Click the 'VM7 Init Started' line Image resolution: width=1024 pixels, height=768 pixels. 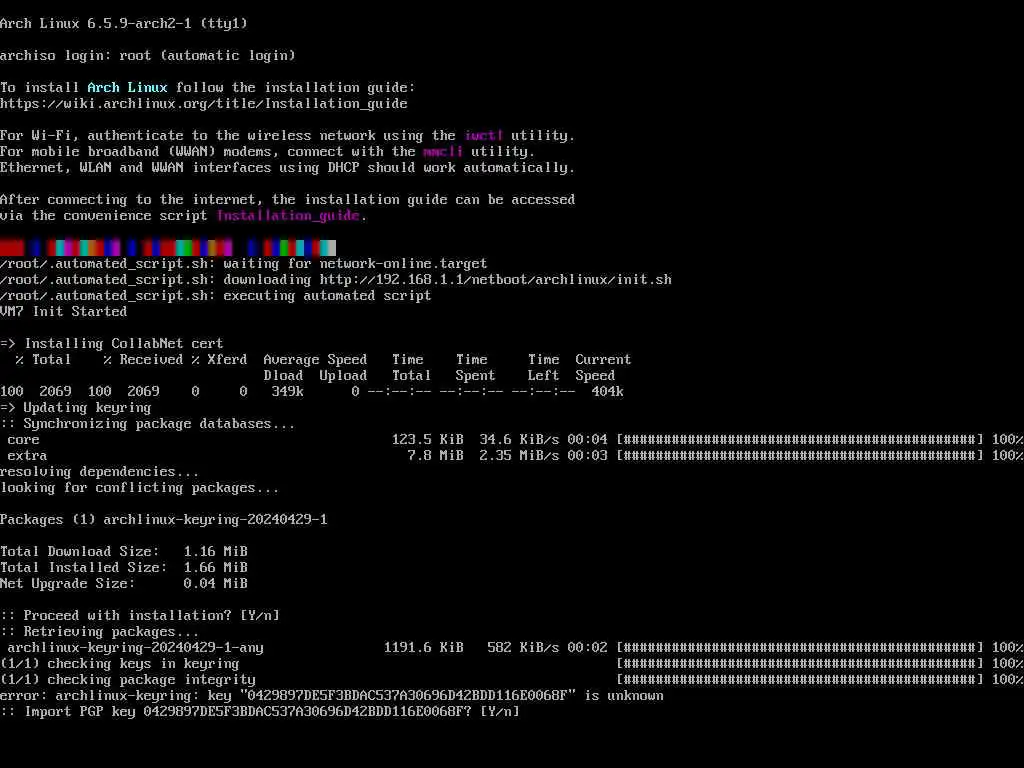coord(63,312)
